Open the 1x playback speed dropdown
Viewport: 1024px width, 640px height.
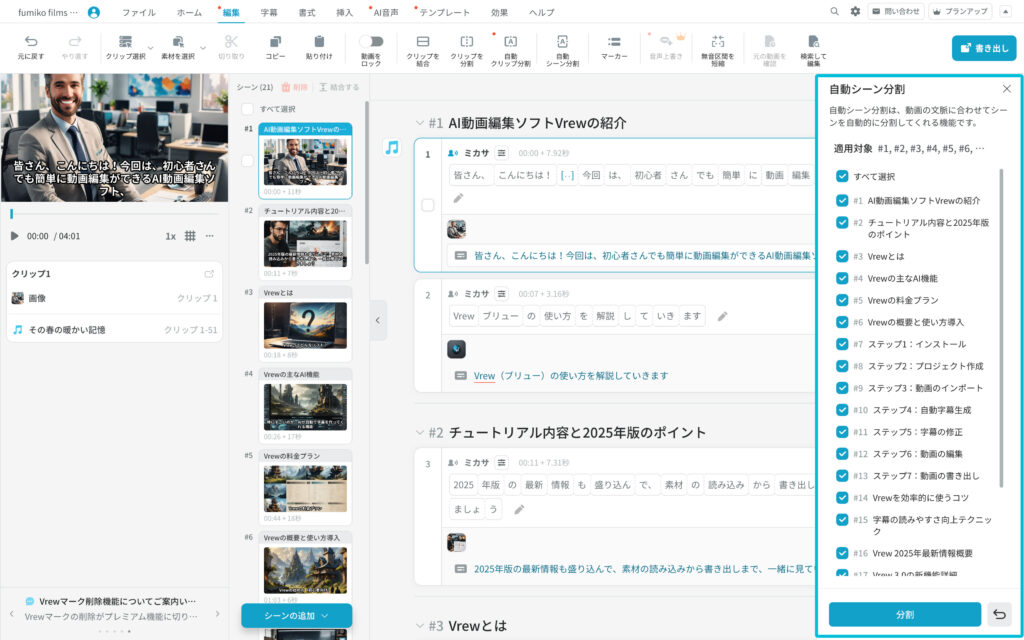click(170, 236)
